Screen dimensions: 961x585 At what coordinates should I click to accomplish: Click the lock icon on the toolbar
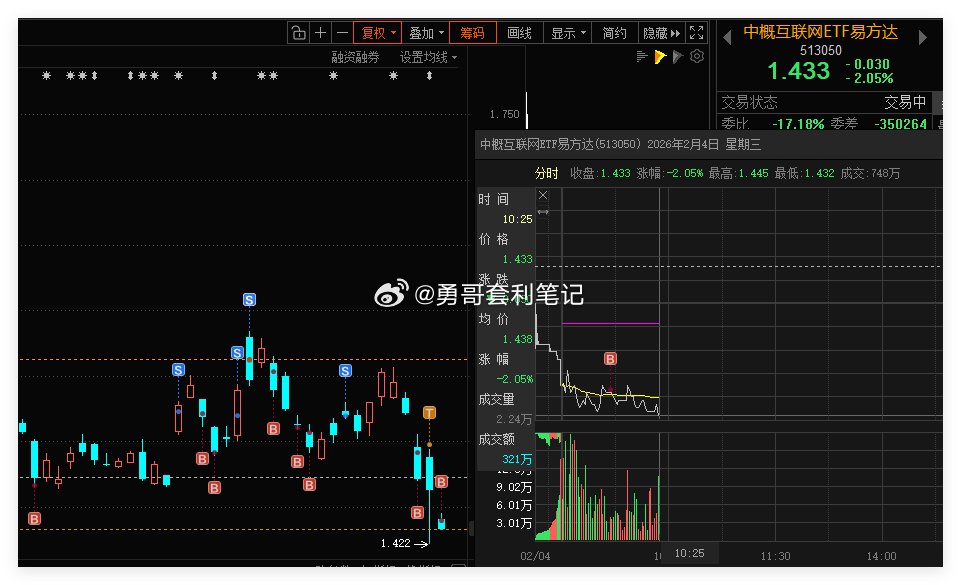(x=298, y=32)
